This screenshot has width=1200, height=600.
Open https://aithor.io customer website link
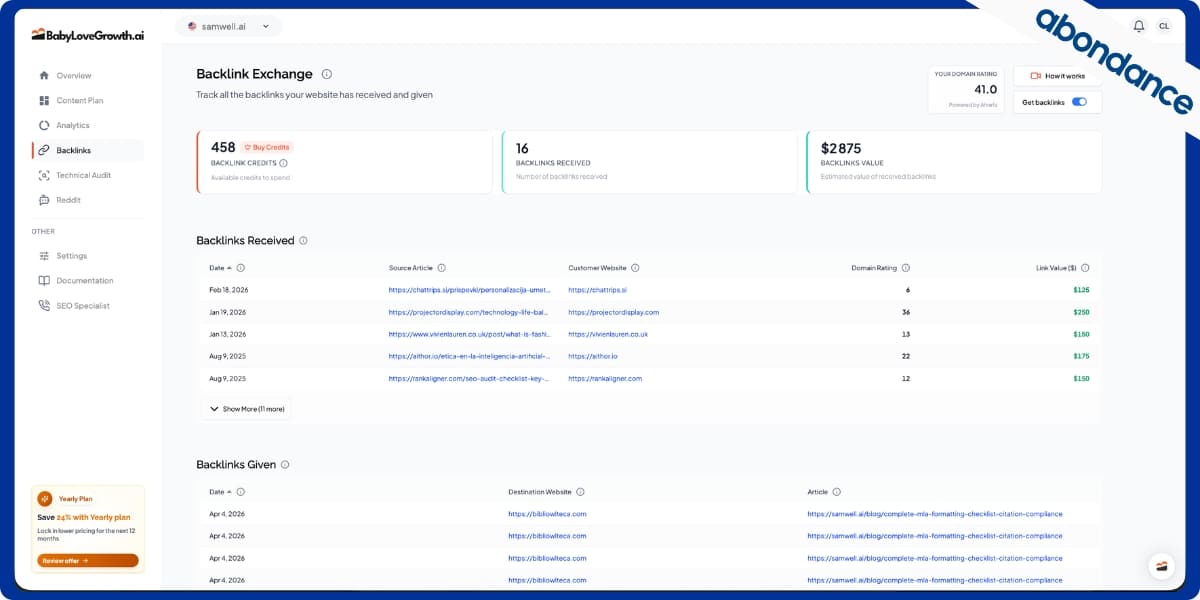593,356
